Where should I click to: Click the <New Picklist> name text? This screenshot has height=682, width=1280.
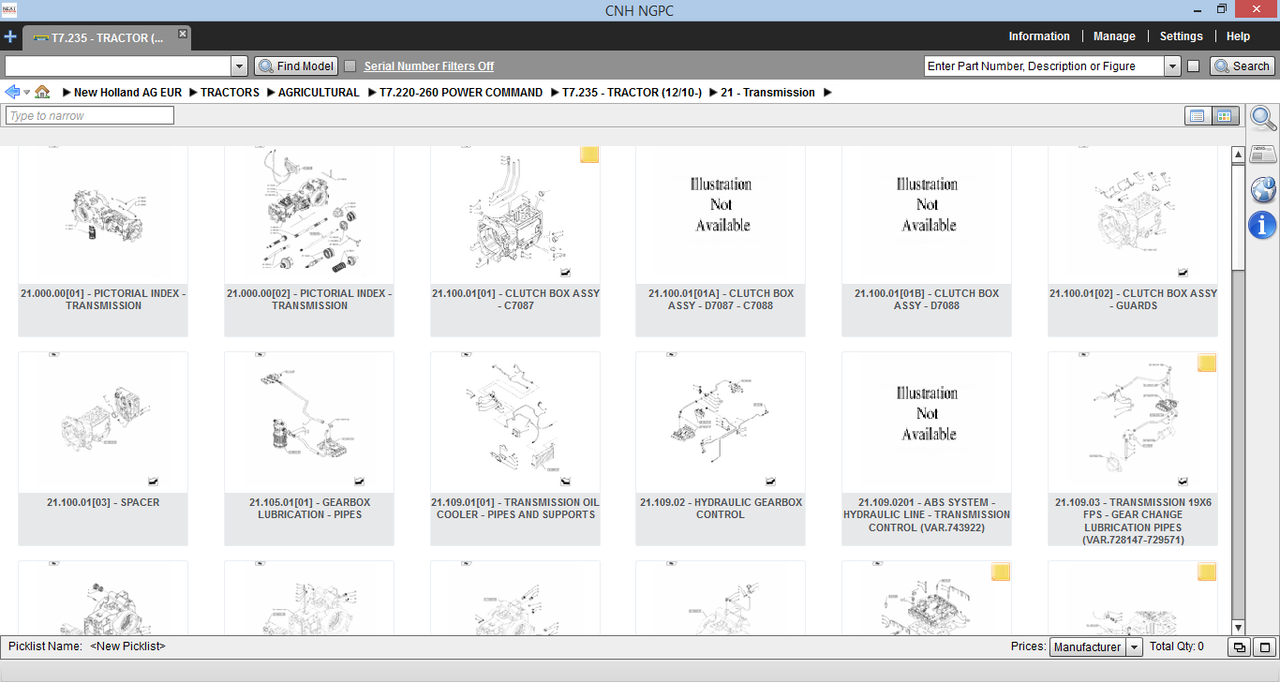pos(127,647)
